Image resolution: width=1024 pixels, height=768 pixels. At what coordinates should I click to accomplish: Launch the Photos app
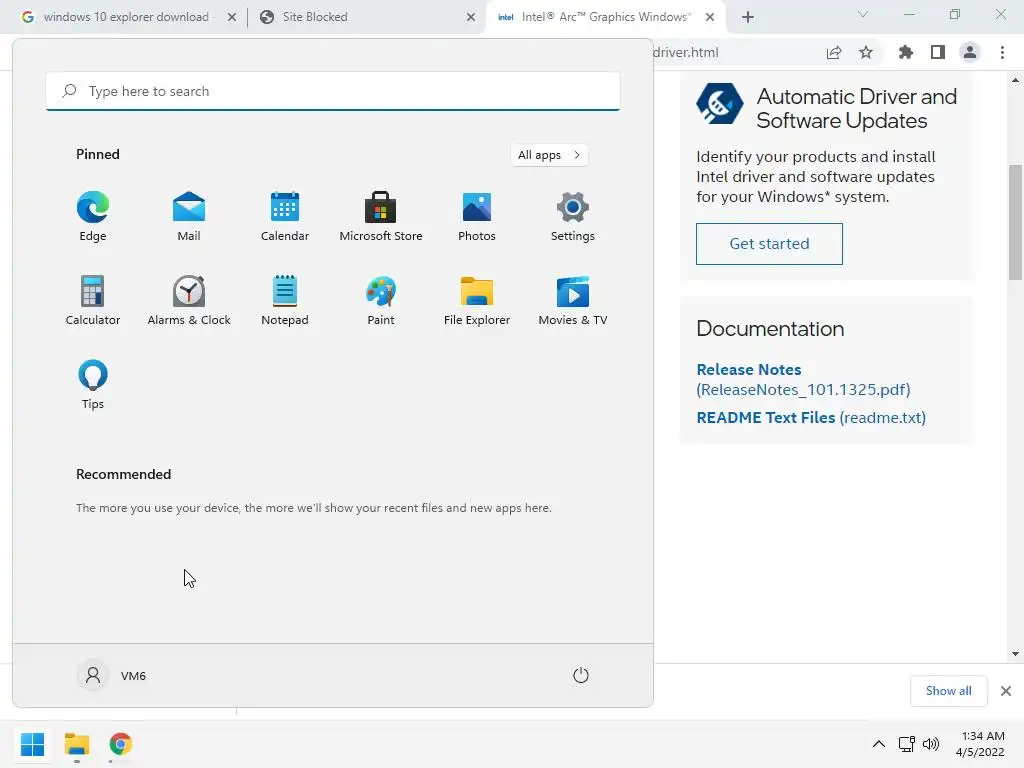477,217
